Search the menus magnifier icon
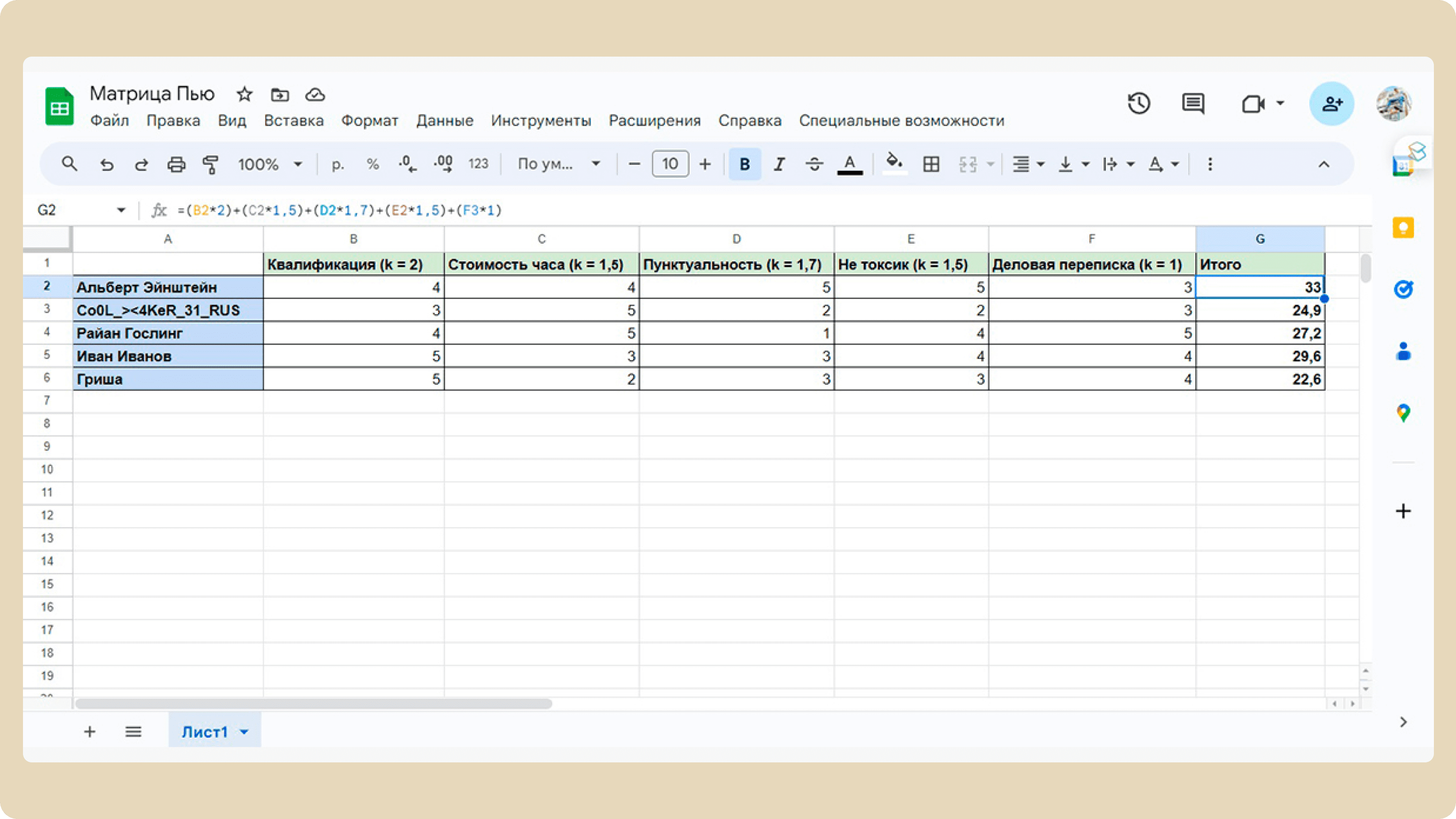Viewport: 1456px width, 819px height. 69,164
